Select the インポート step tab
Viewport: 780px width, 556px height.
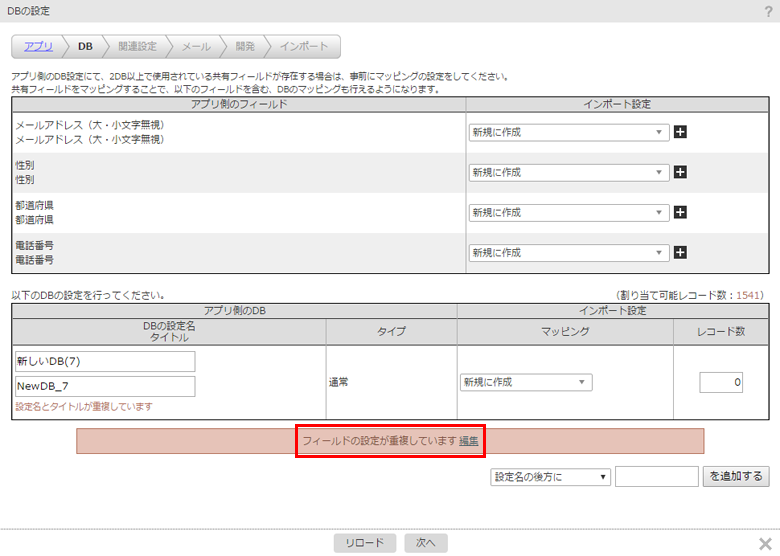(303, 46)
